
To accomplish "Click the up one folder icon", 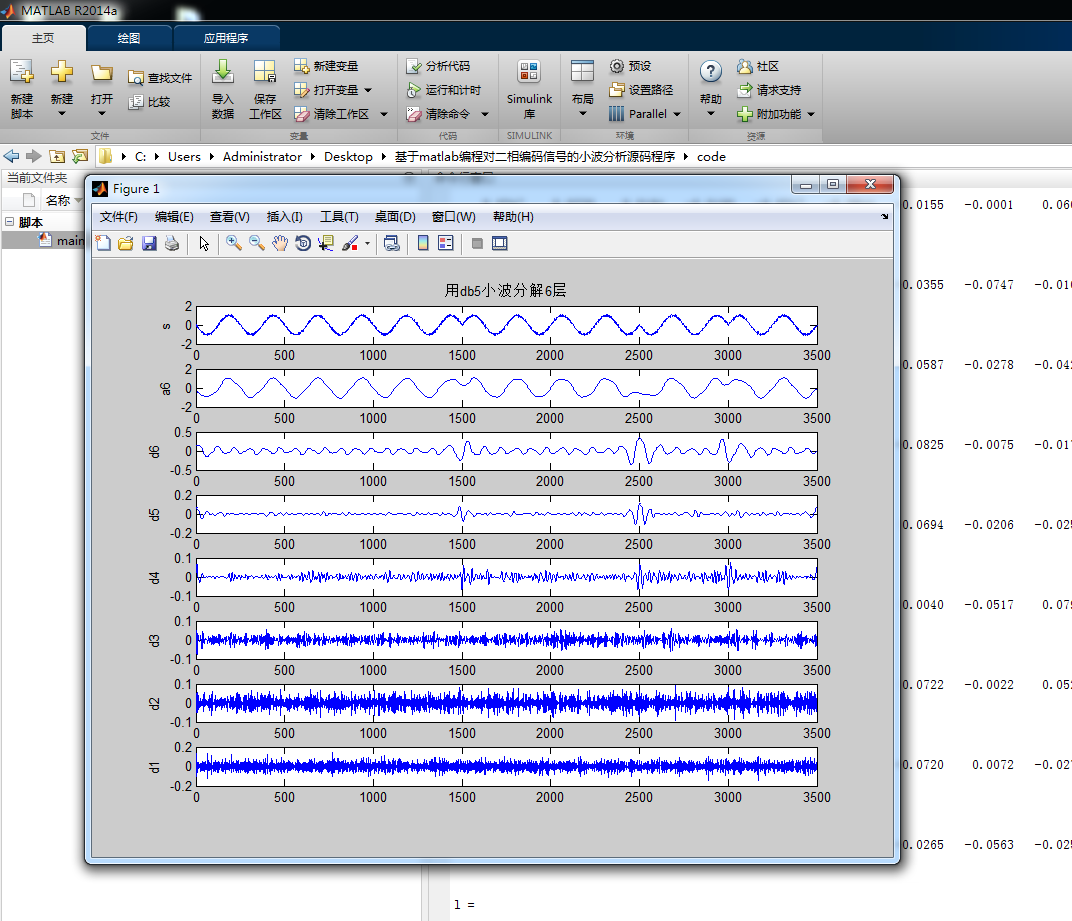I will click(57, 156).
